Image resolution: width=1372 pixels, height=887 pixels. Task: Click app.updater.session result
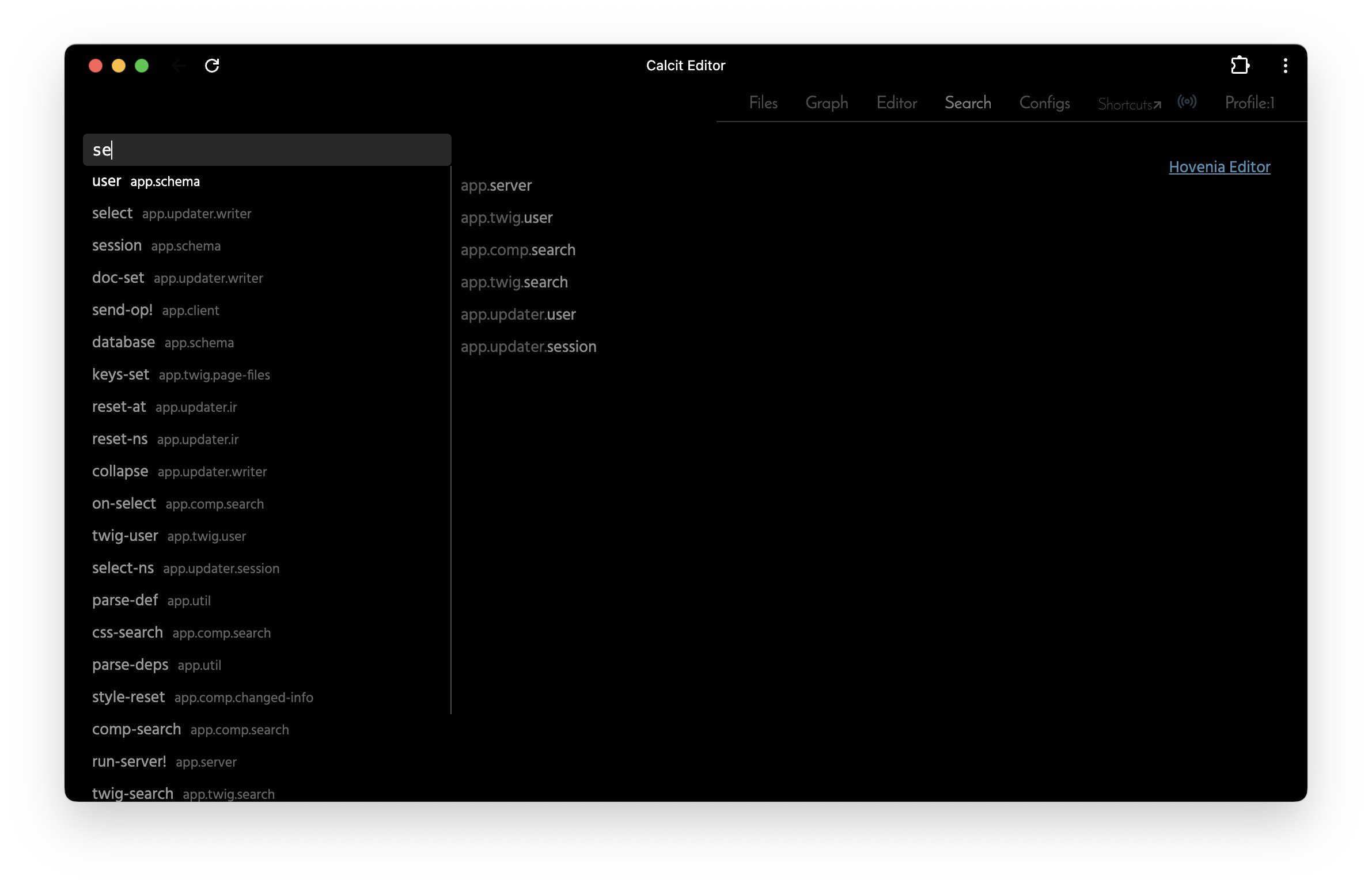pyautogui.click(x=529, y=346)
